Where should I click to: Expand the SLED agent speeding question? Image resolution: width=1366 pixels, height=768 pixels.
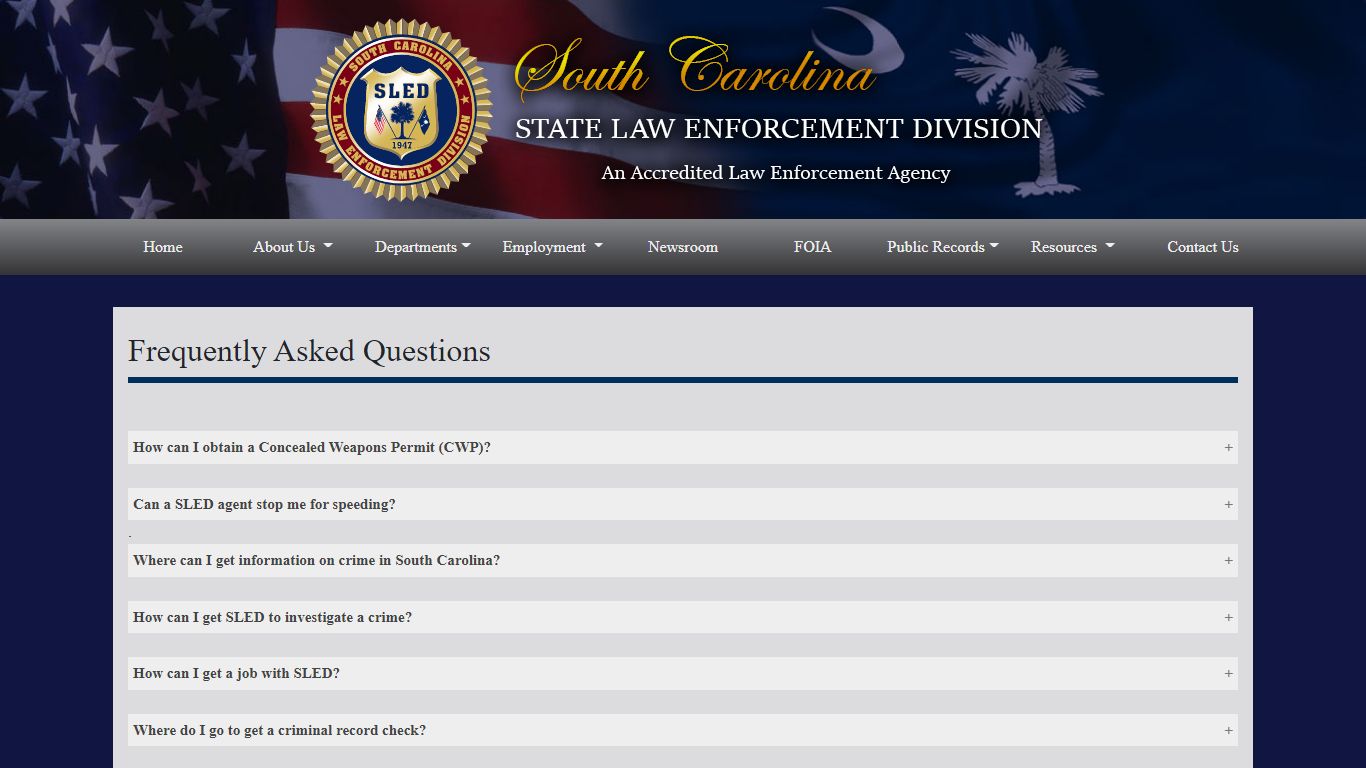tap(683, 504)
